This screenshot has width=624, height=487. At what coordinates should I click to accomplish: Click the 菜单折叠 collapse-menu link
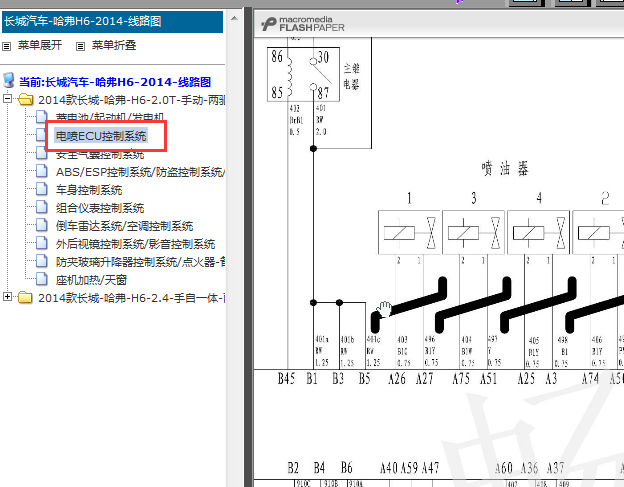[x=114, y=45]
